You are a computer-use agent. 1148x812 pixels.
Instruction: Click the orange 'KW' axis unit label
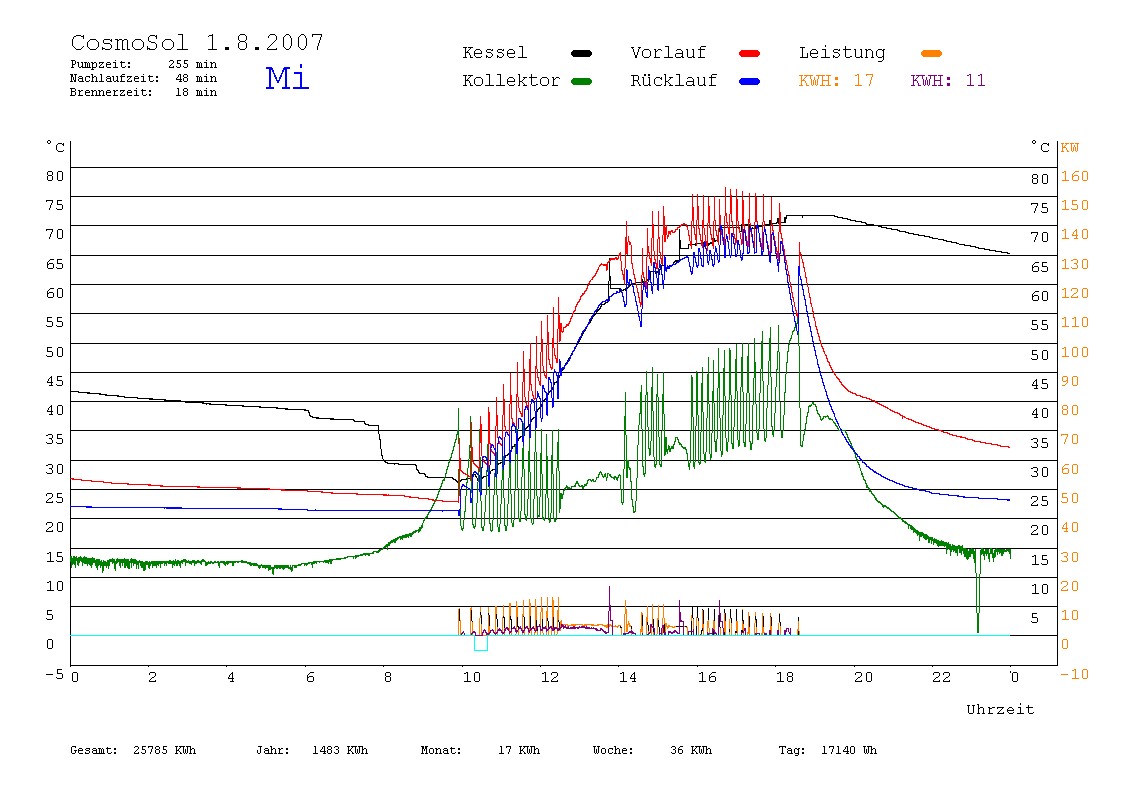coord(1070,148)
